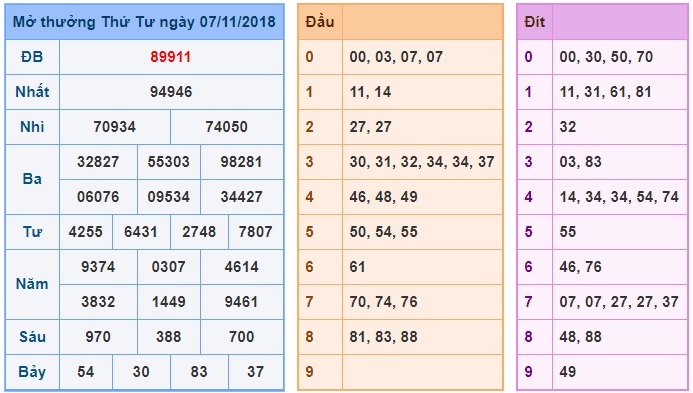Click the Bảy prize number 83
The image size is (693, 393).
click(199, 372)
